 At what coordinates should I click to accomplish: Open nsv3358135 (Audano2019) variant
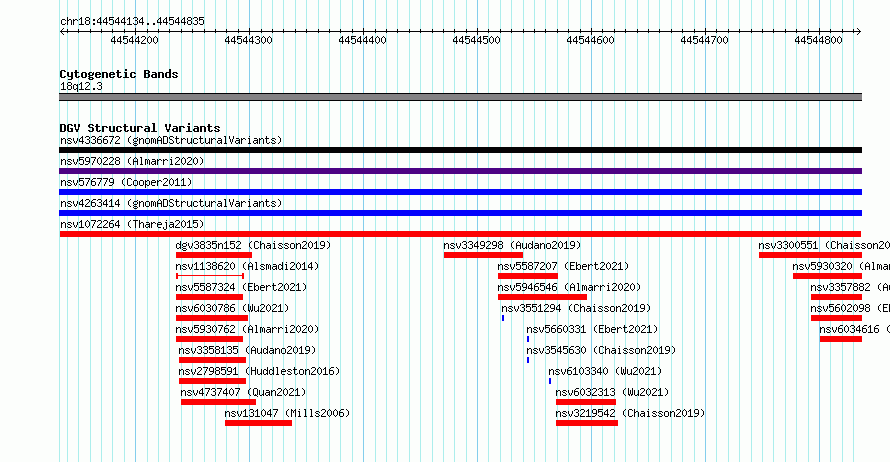coord(247,350)
